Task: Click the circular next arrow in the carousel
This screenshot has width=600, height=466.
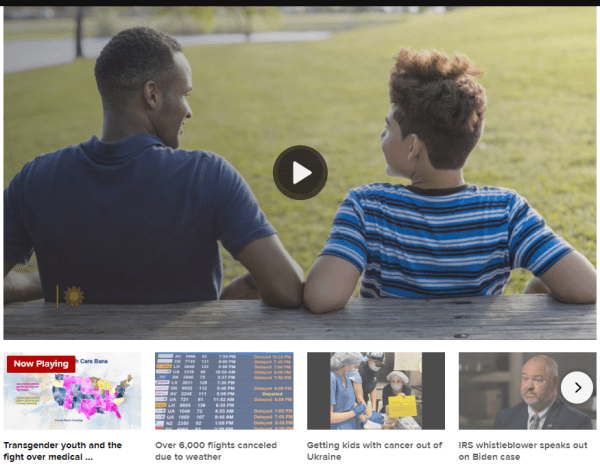Action: coord(577,387)
